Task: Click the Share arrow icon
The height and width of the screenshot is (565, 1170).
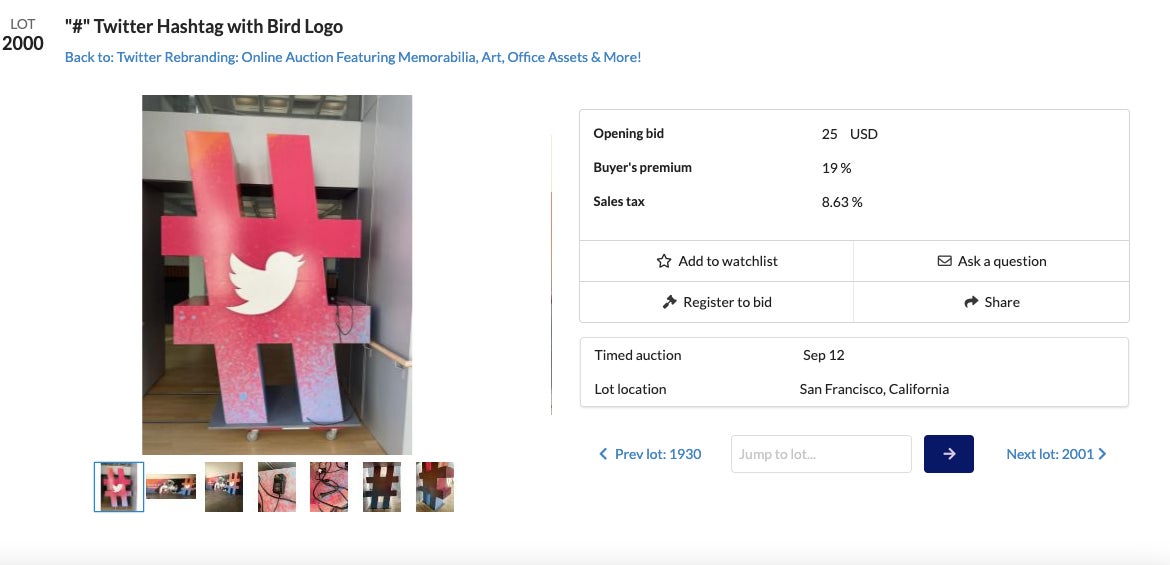Action: 970,302
